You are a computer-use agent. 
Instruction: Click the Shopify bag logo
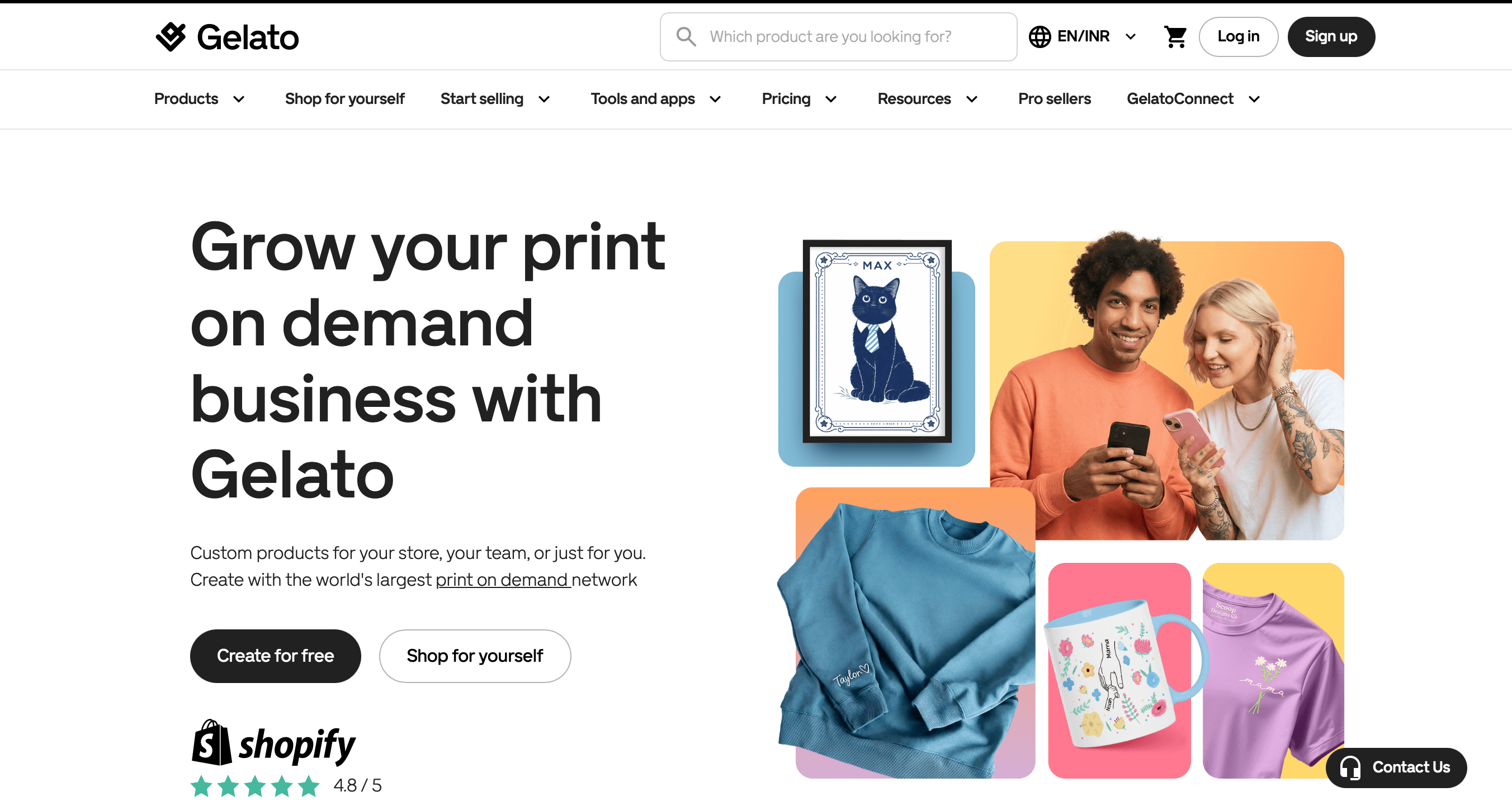coord(211,743)
